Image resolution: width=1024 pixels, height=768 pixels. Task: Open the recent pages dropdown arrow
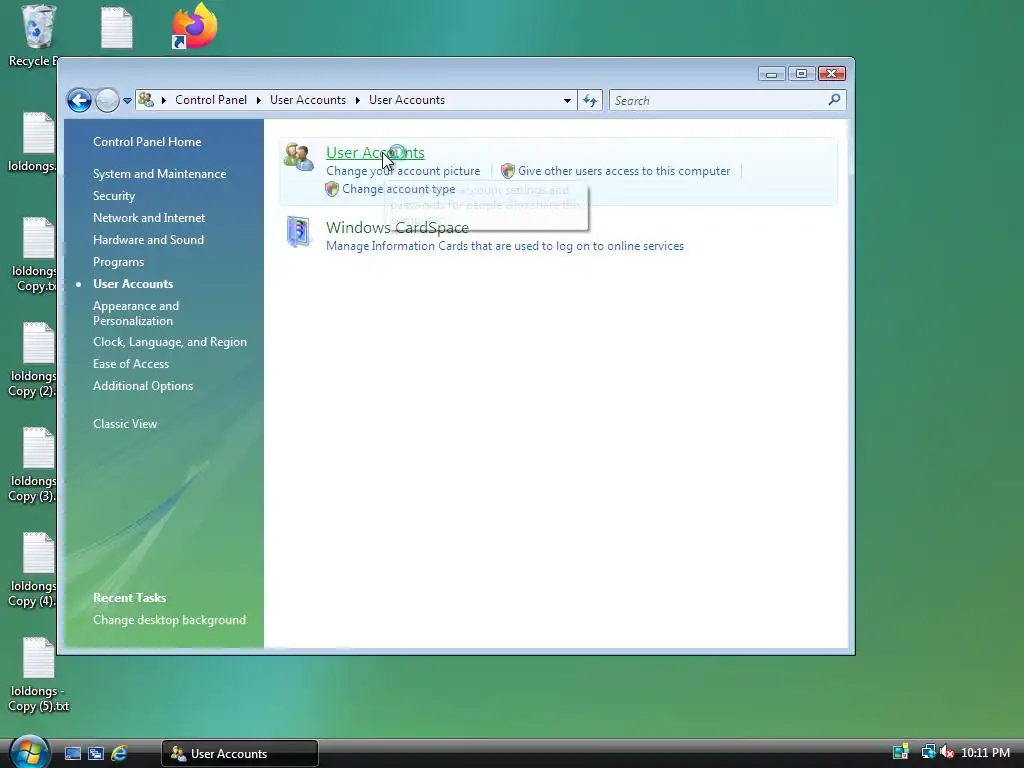[127, 101]
